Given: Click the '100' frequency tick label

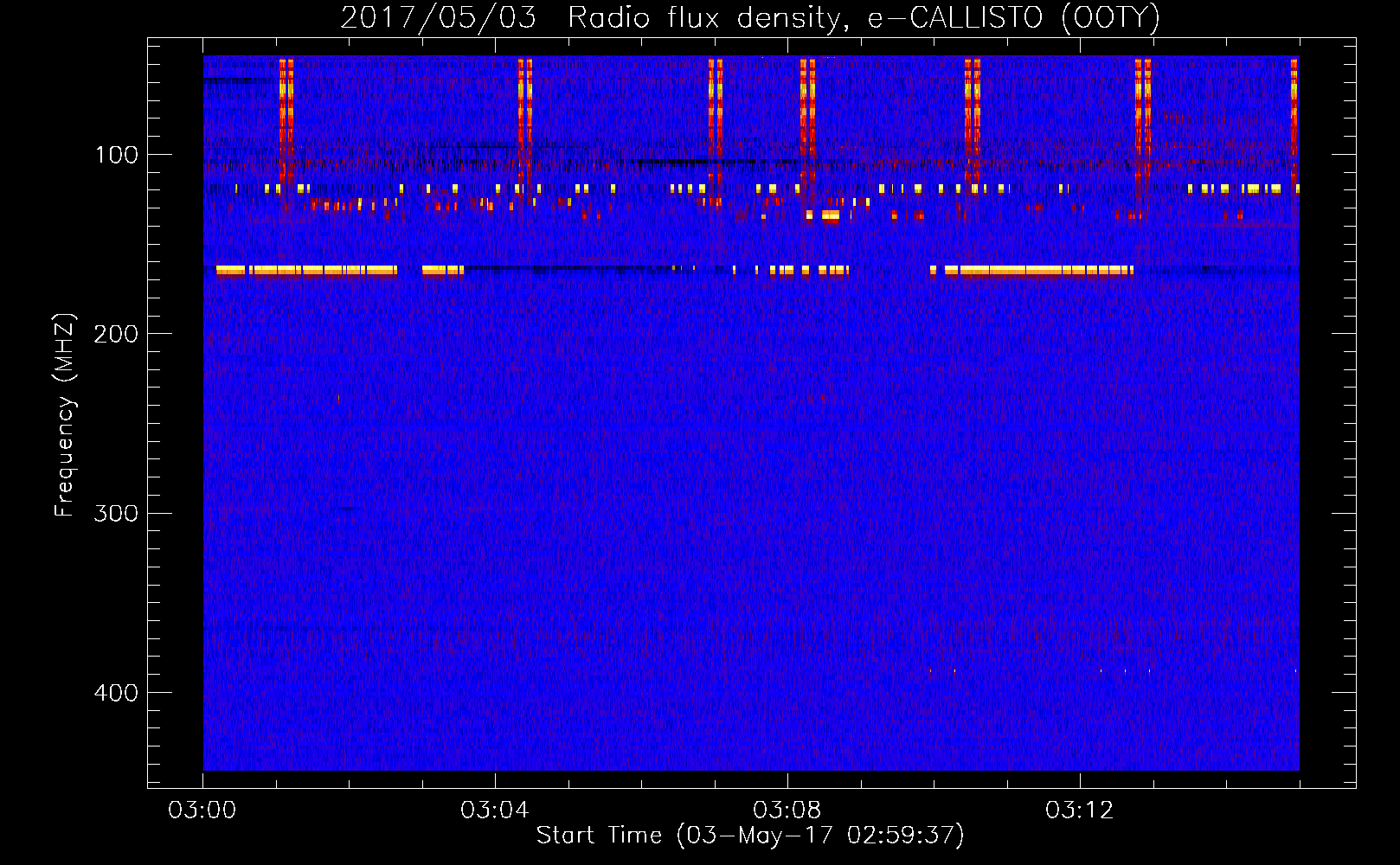Looking at the screenshot, I should [x=117, y=155].
